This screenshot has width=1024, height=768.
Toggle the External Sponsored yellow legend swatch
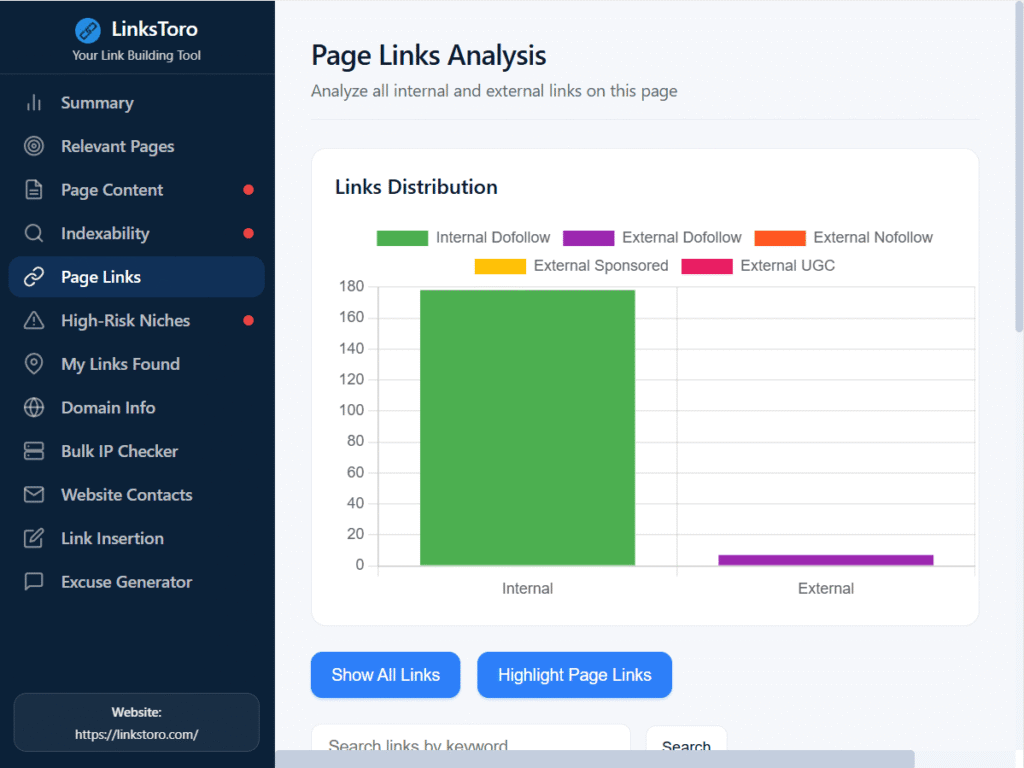tap(500, 266)
